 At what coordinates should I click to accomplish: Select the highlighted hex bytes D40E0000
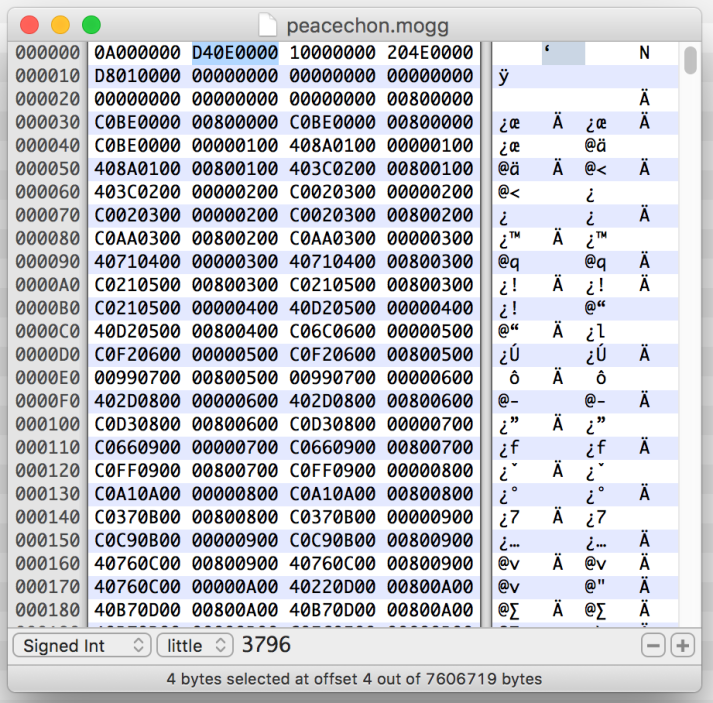pos(235,52)
